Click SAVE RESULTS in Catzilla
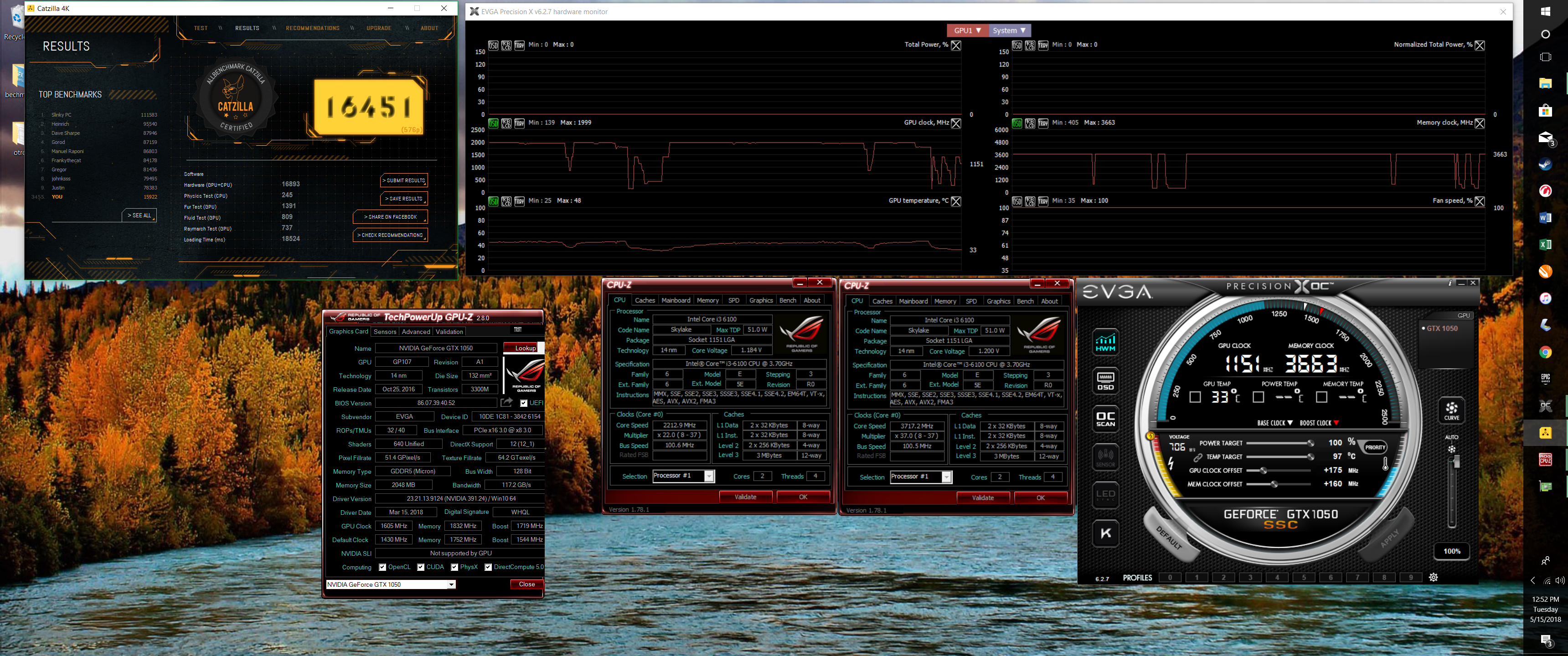 [404, 199]
